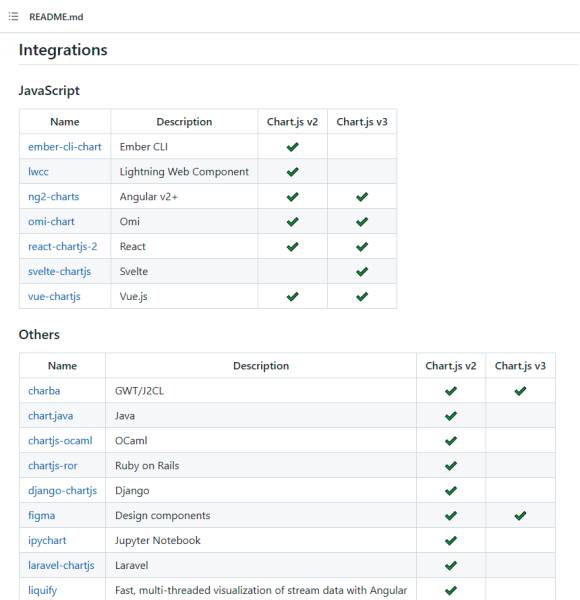Click the v2 checkmark for ember-cli-chart
Screen dimensions: 580x600
click(x=292, y=147)
